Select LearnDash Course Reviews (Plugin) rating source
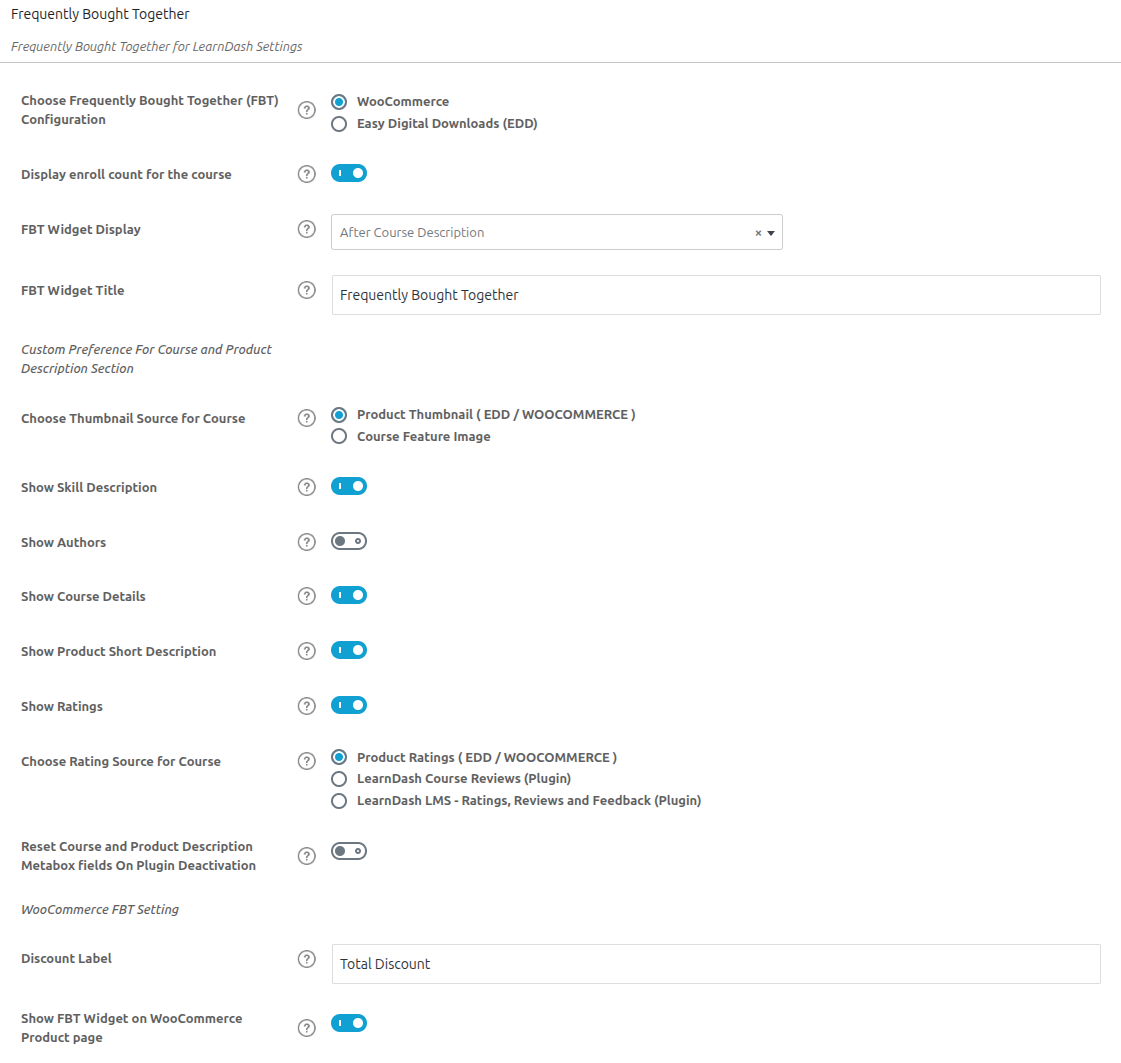 pos(339,778)
